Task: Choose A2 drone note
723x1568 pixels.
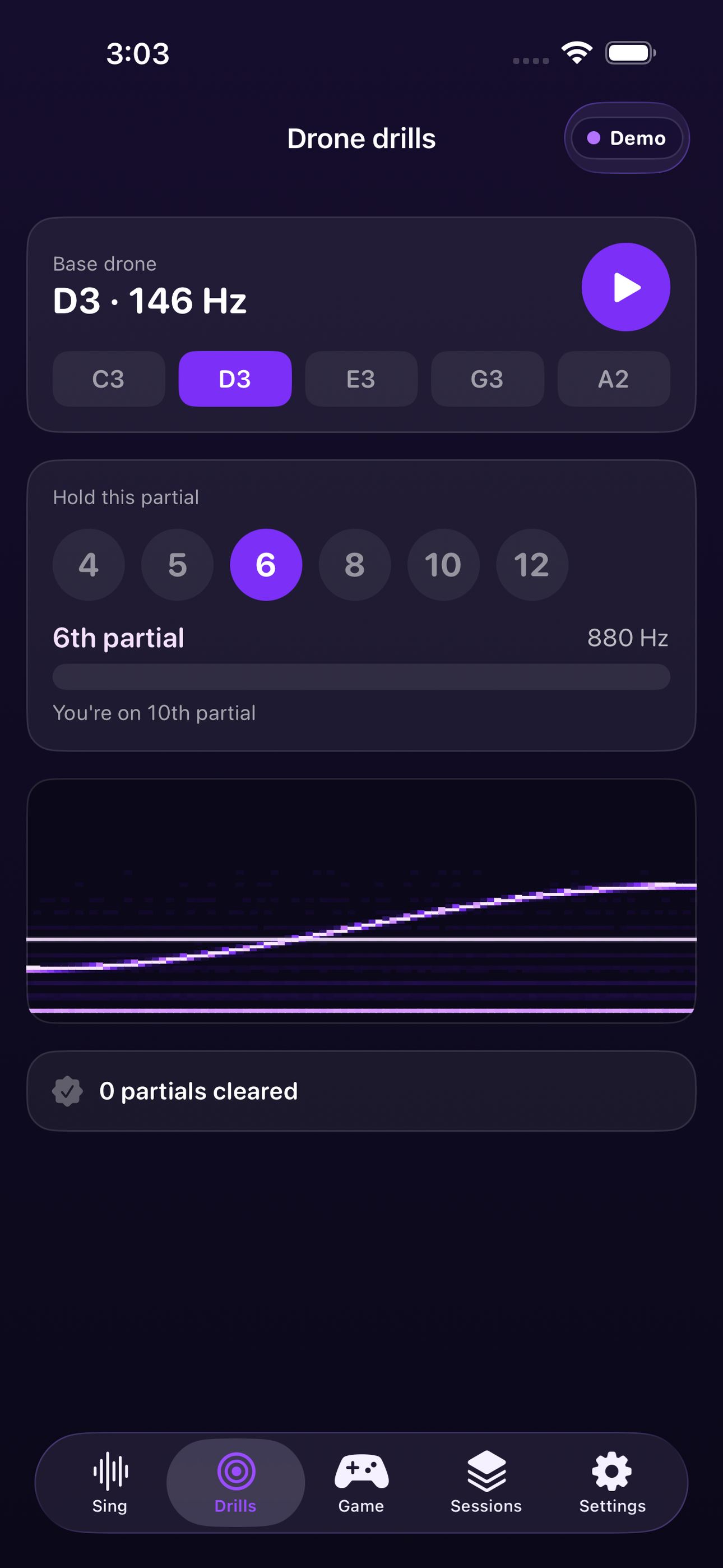Action: (614, 379)
